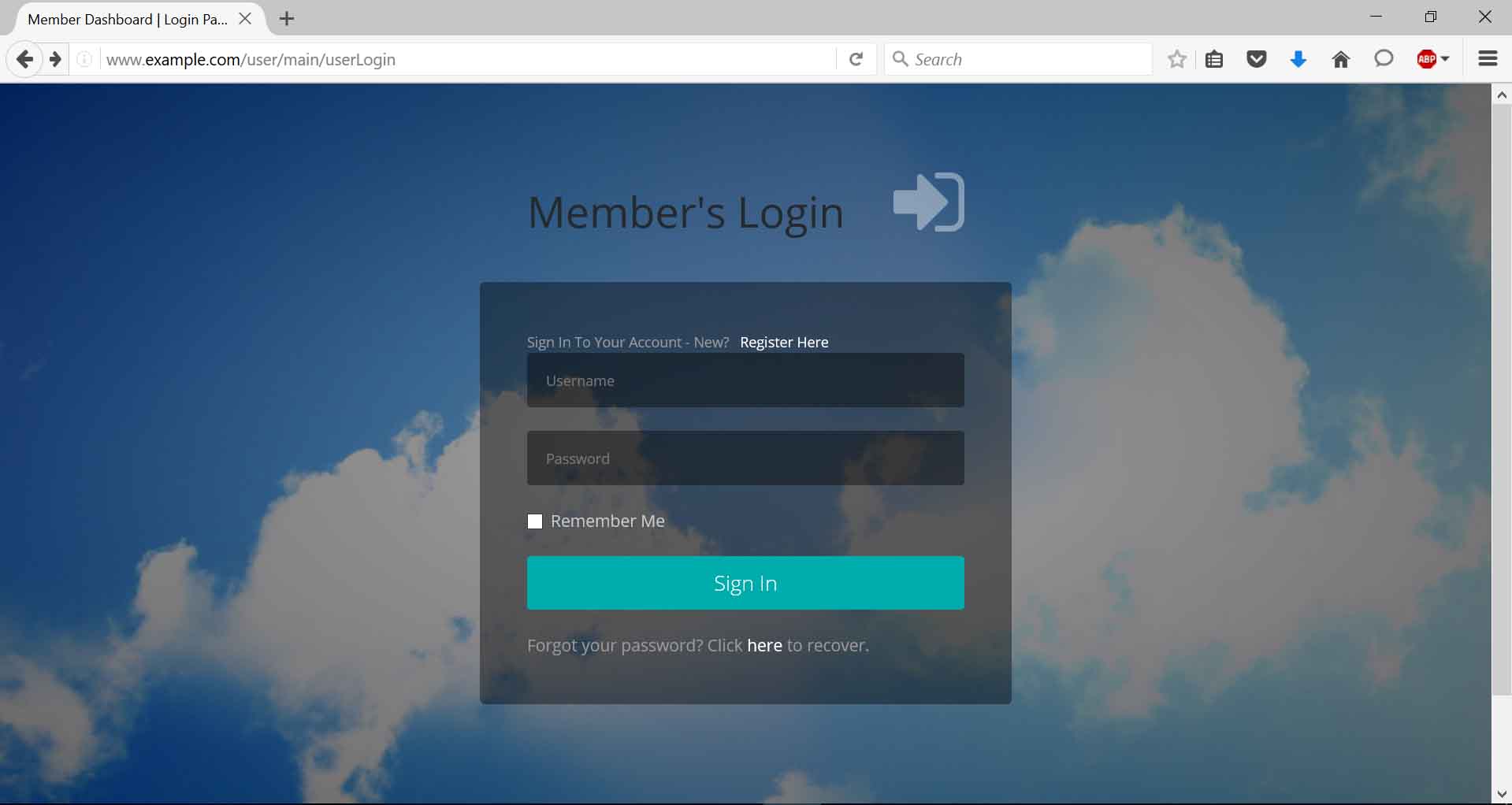Click 'Sign In To Your Account - New?' text
This screenshot has width=1512, height=805.
coord(628,343)
